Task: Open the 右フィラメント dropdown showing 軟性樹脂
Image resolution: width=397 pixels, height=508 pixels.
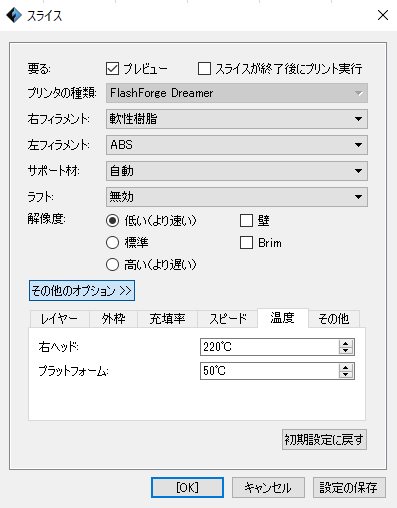Action: [x=237, y=119]
